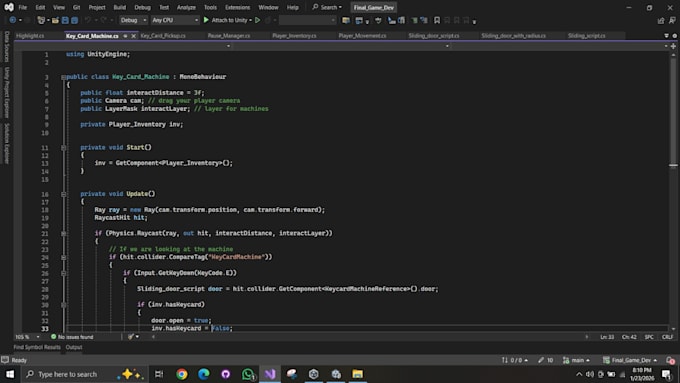Click the Save file toolbar icon
This screenshot has height=383, width=680.
pos(65,20)
